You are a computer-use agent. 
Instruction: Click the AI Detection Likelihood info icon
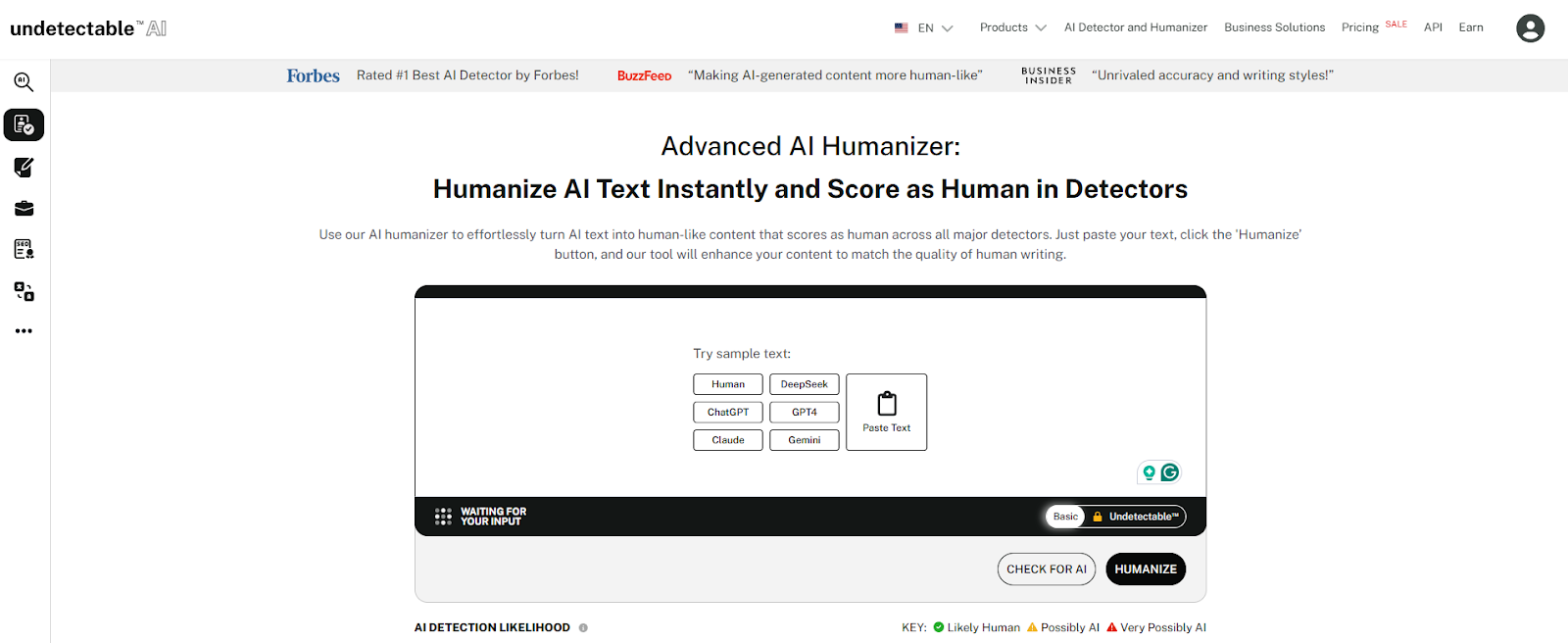pyautogui.click(x=583, y=628)
